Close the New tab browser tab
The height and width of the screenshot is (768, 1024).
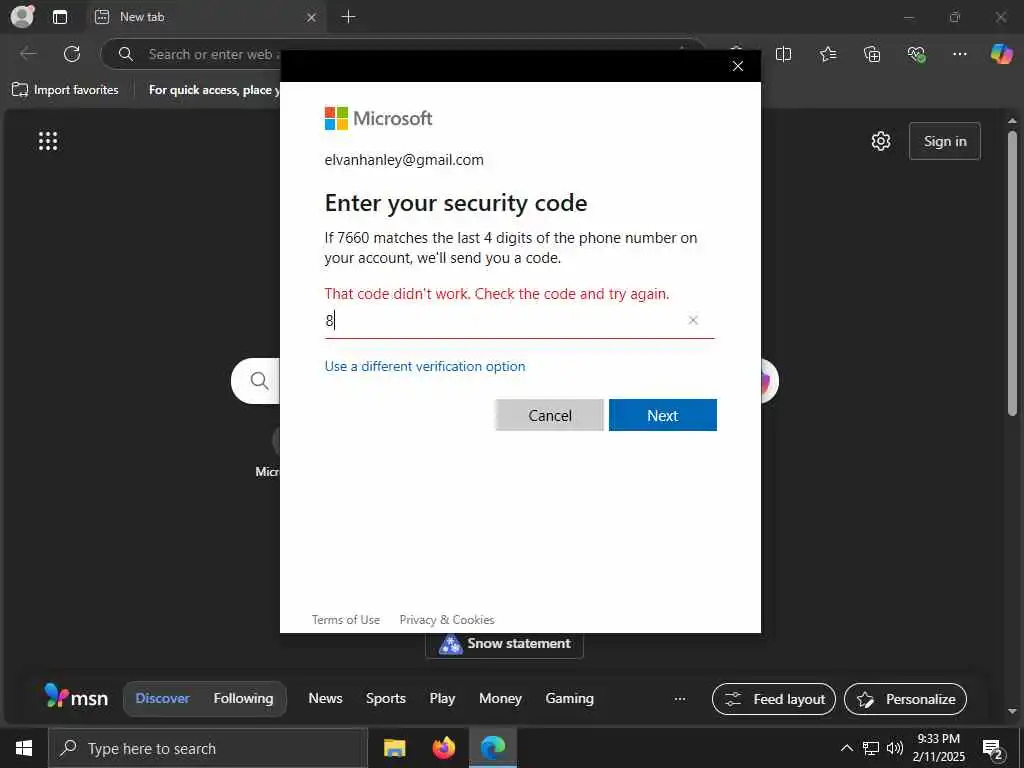click(x=312, y=18)
